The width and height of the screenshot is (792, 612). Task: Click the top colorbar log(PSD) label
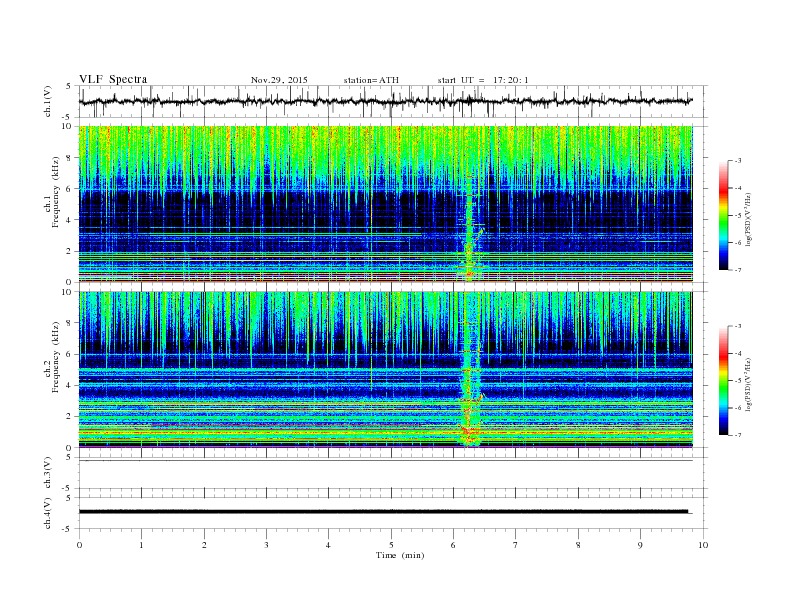749,219
